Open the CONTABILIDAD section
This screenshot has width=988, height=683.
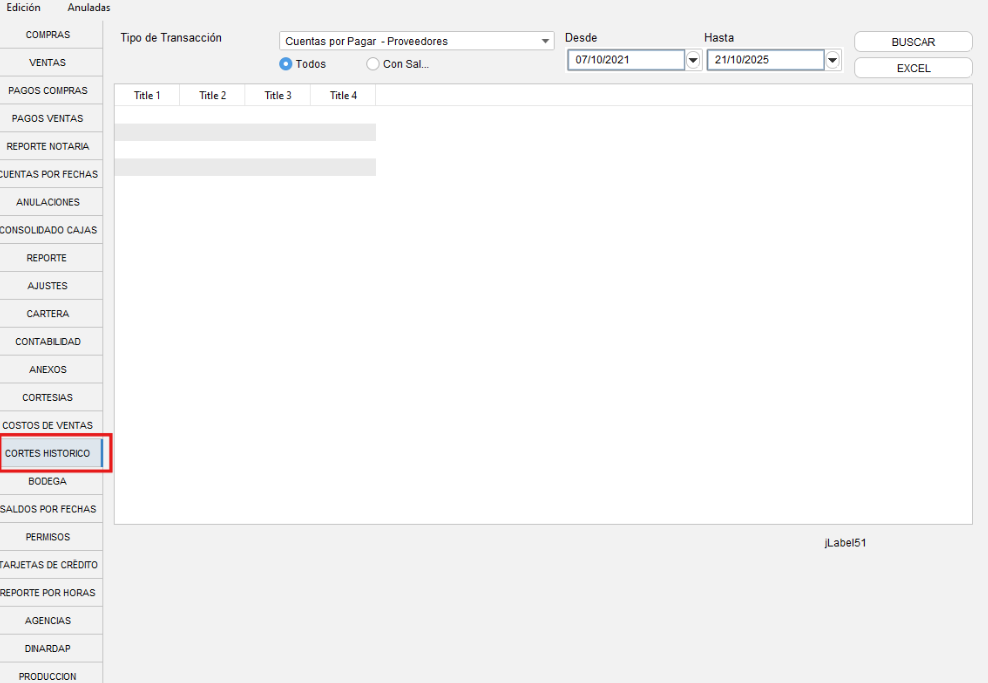tap(48, 342)
